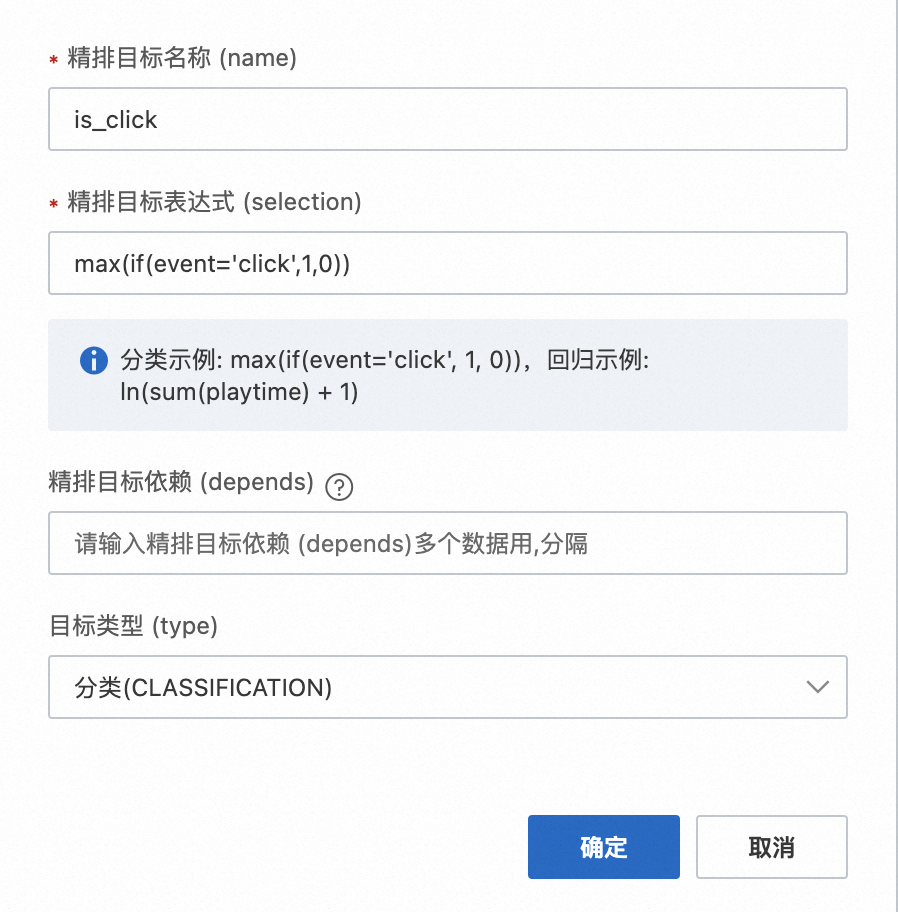Screen dimensions: 898x912
Task: Click the empty right end of selection field
Action: tap(650, 264)
